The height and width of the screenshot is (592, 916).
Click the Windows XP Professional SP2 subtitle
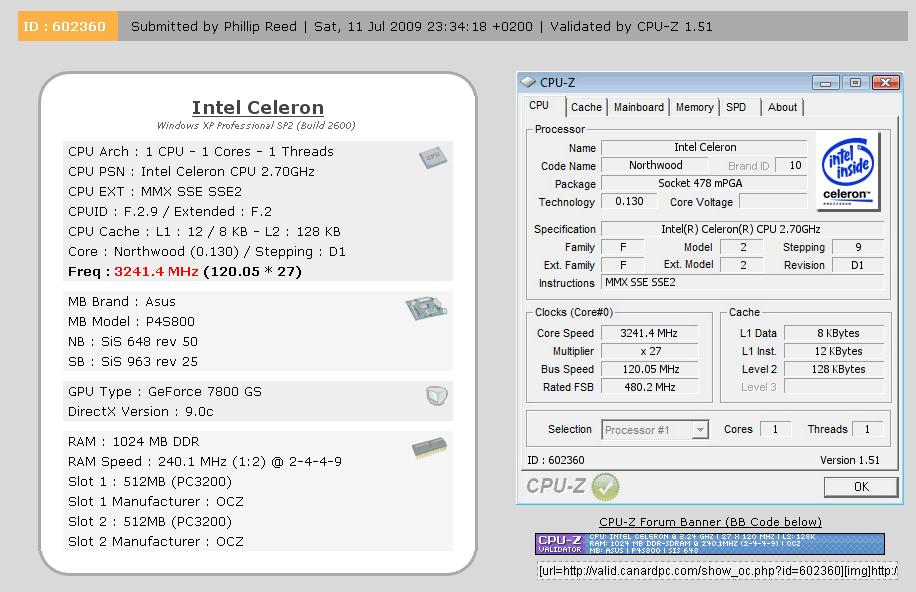[x=256, y=126]
